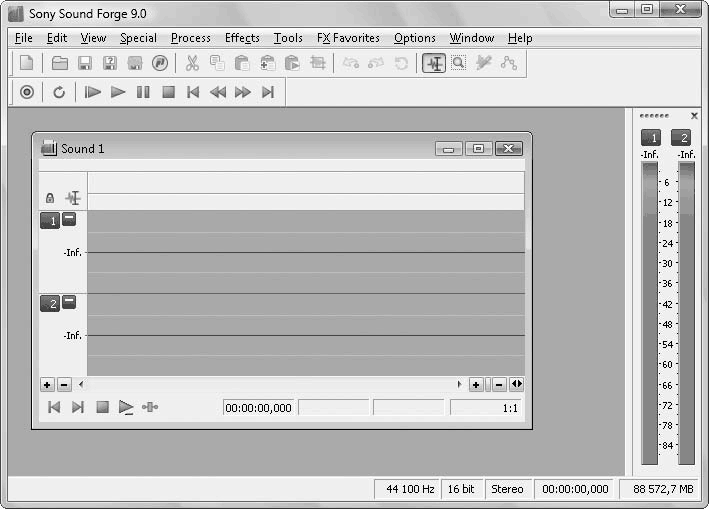
Task: Click the Stereo channels status field
Action: (x=507, y=489)
